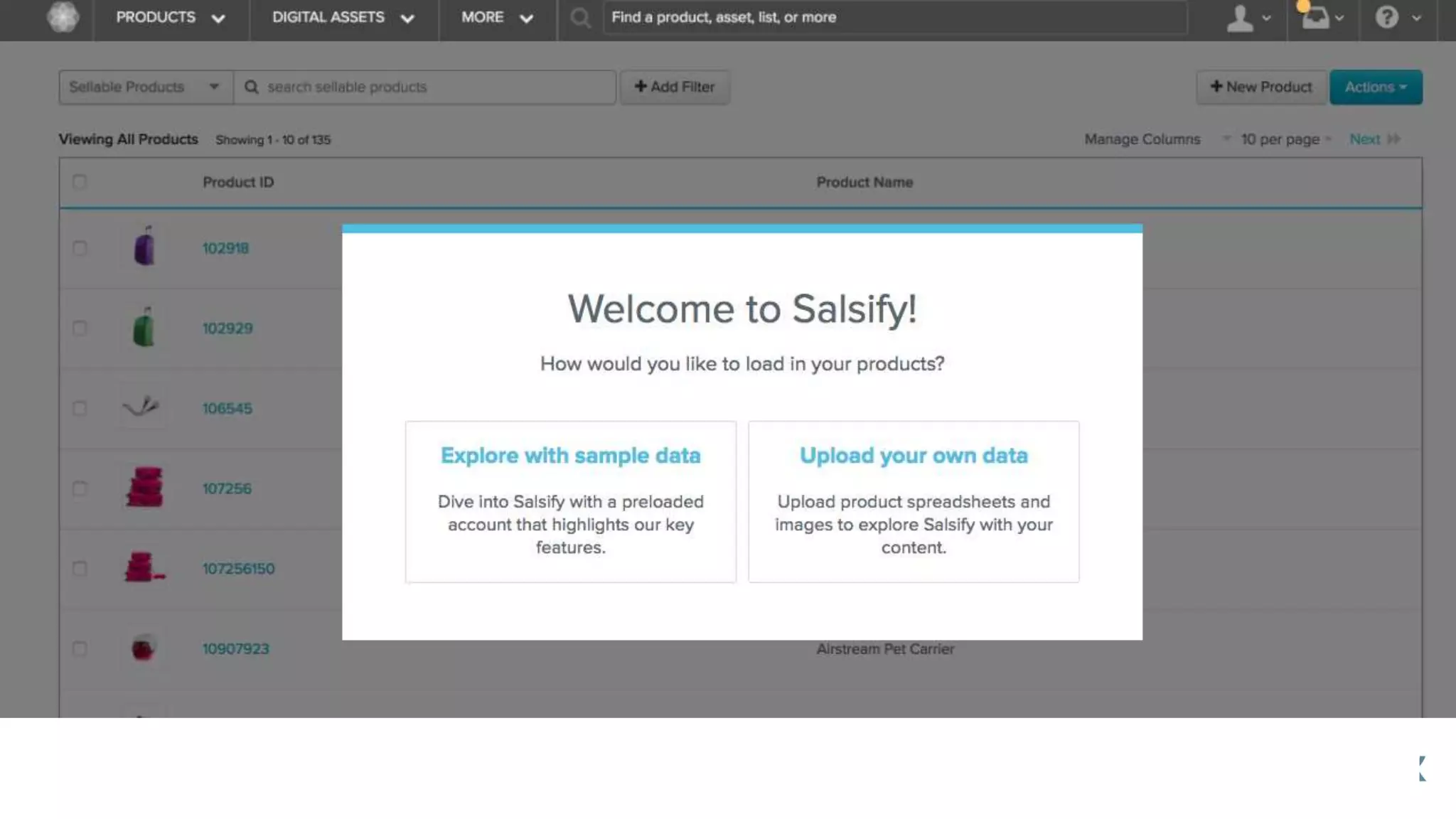Choose Explore with sample data
The image size is (1456, 819).
(x=570, y=501)
